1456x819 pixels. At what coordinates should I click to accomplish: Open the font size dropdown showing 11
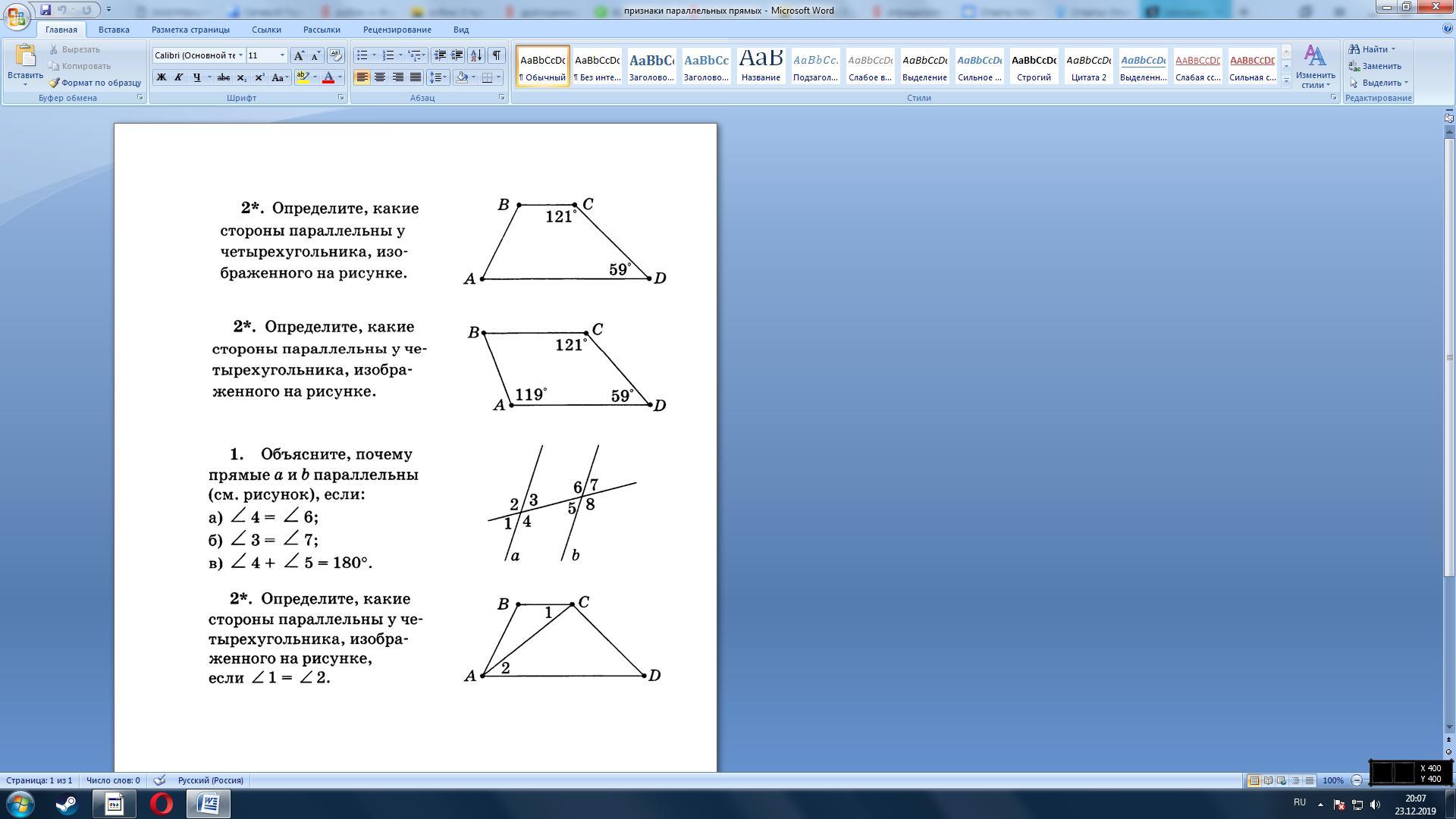tap(282, 55)
